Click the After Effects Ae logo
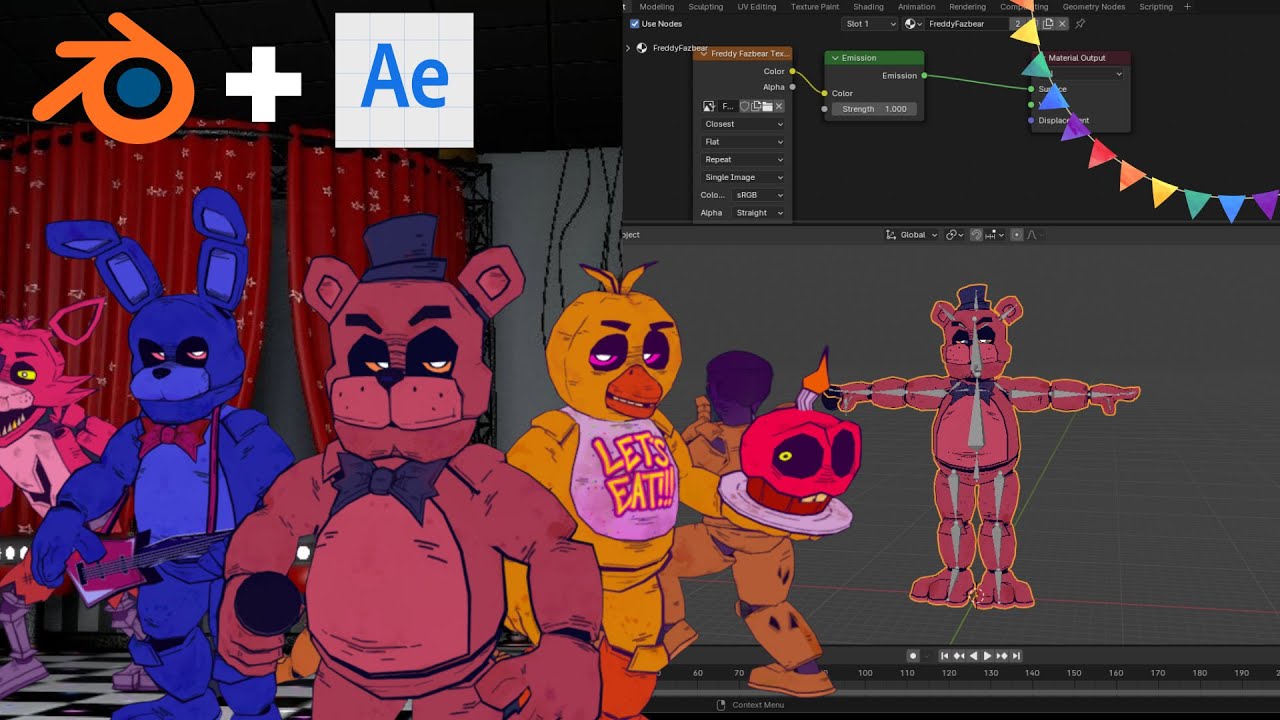1280x720 pixels. click(404, 80)
